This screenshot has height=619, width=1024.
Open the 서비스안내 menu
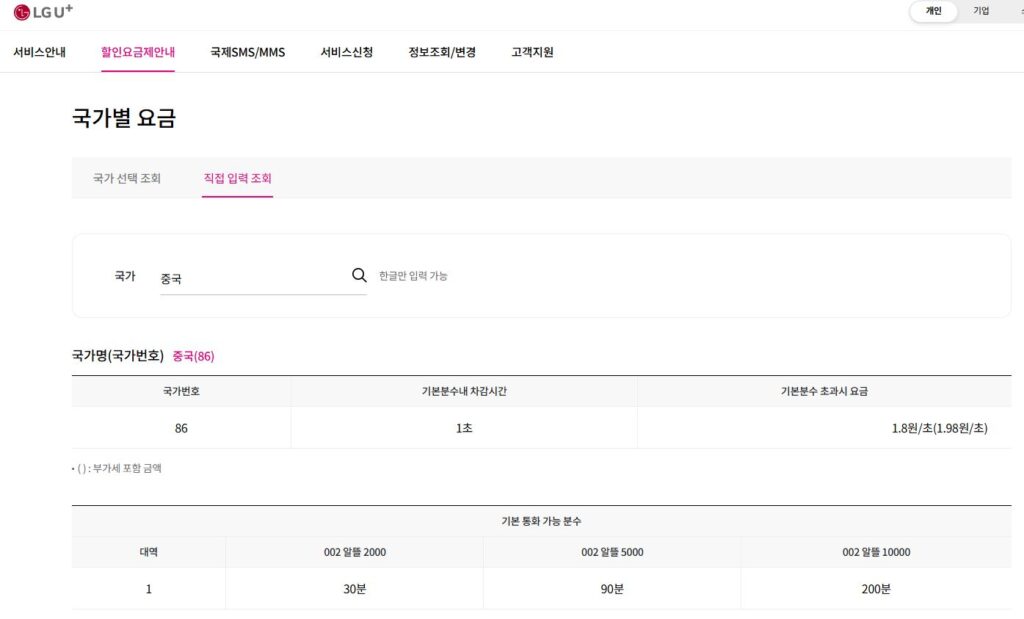pyautogui.click(x=40, y=51)
